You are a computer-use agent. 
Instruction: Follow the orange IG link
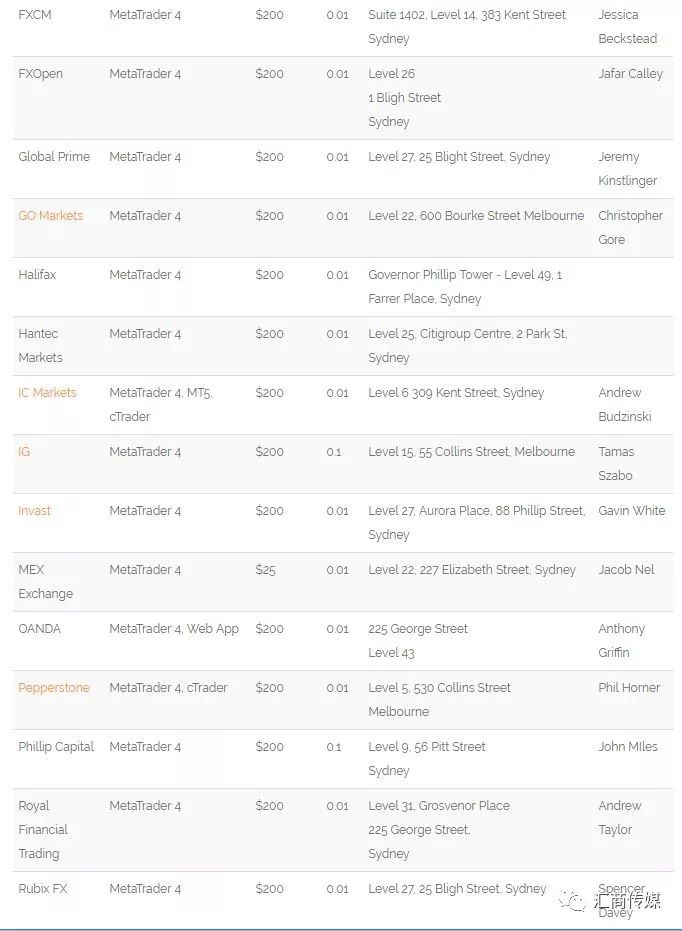[24, 452]
